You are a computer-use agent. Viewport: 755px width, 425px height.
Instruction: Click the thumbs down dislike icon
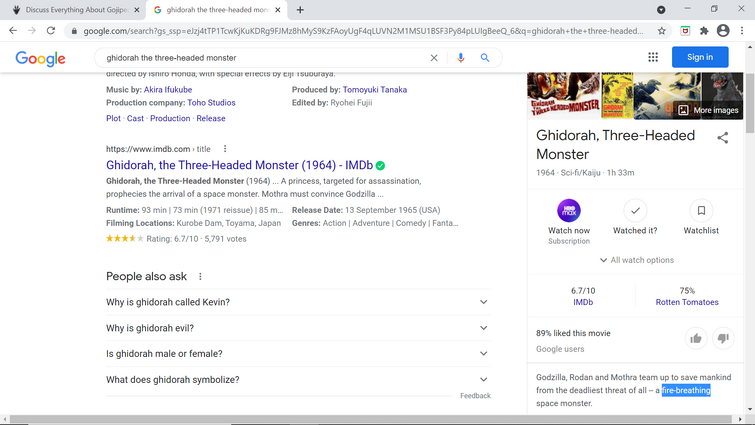coord(723,338)
